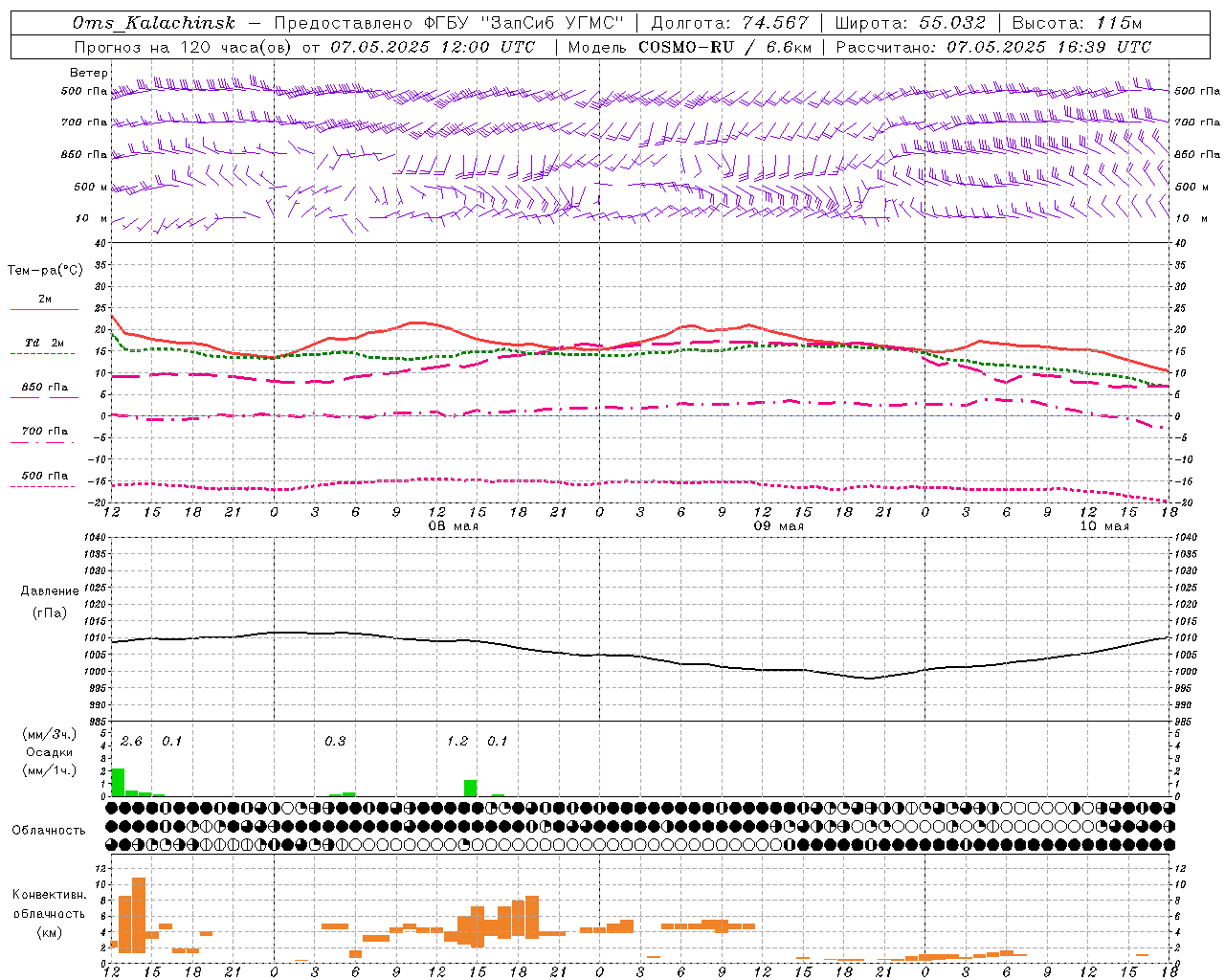This screenshot has width=1225, height=980.
Task: Click the "09 мая" date label
Action: coord(778,526)
